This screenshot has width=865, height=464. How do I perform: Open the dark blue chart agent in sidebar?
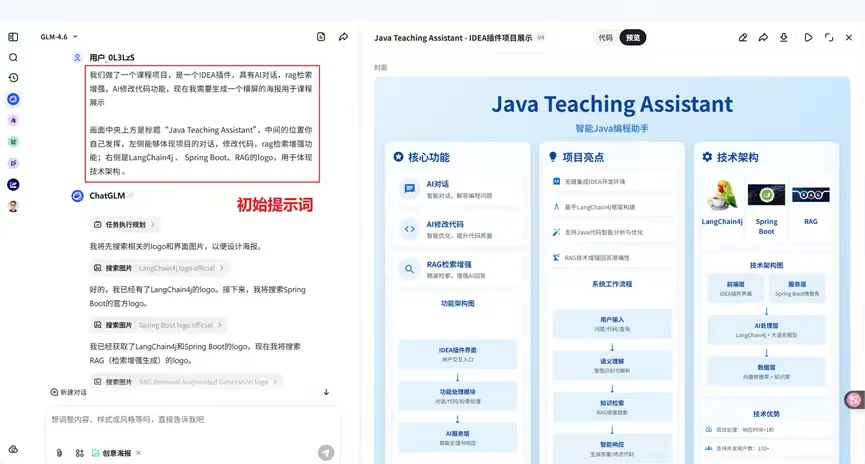tap(13, 184)
